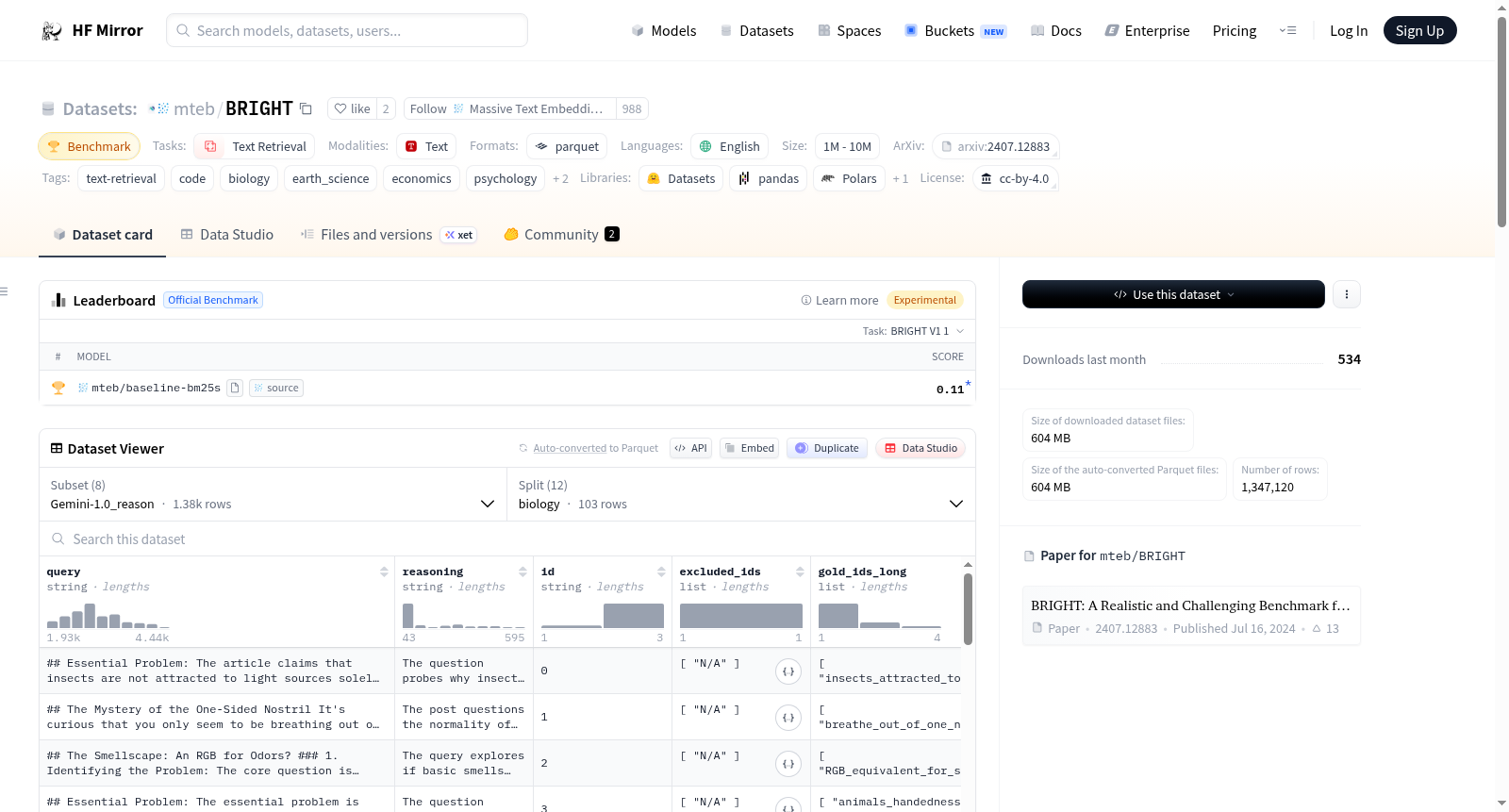Expand the Split biology dropdown
The height and width of the screenshot is (812, 1509).
(740, 494)
